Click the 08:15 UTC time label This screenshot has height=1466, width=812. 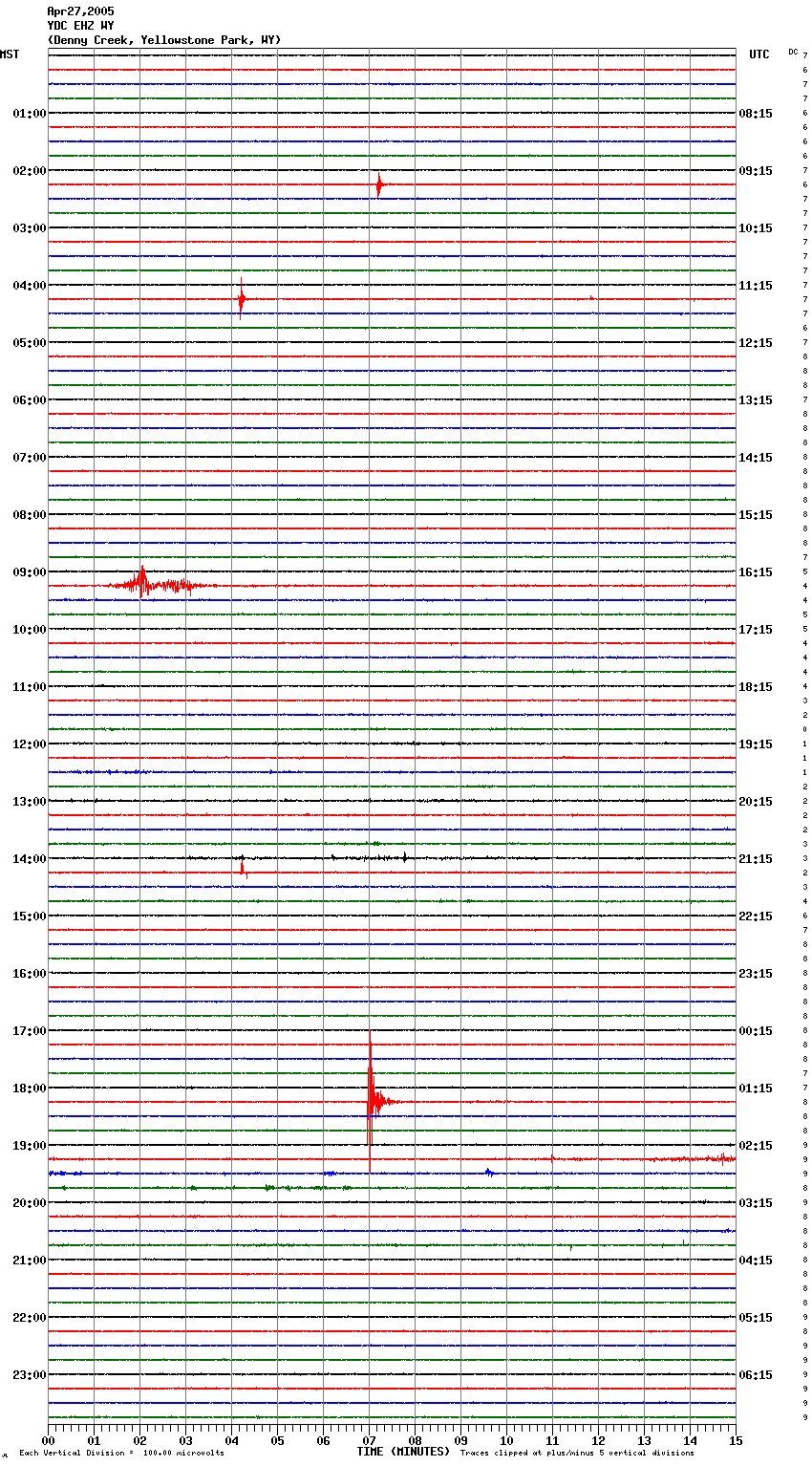[756, 114]
